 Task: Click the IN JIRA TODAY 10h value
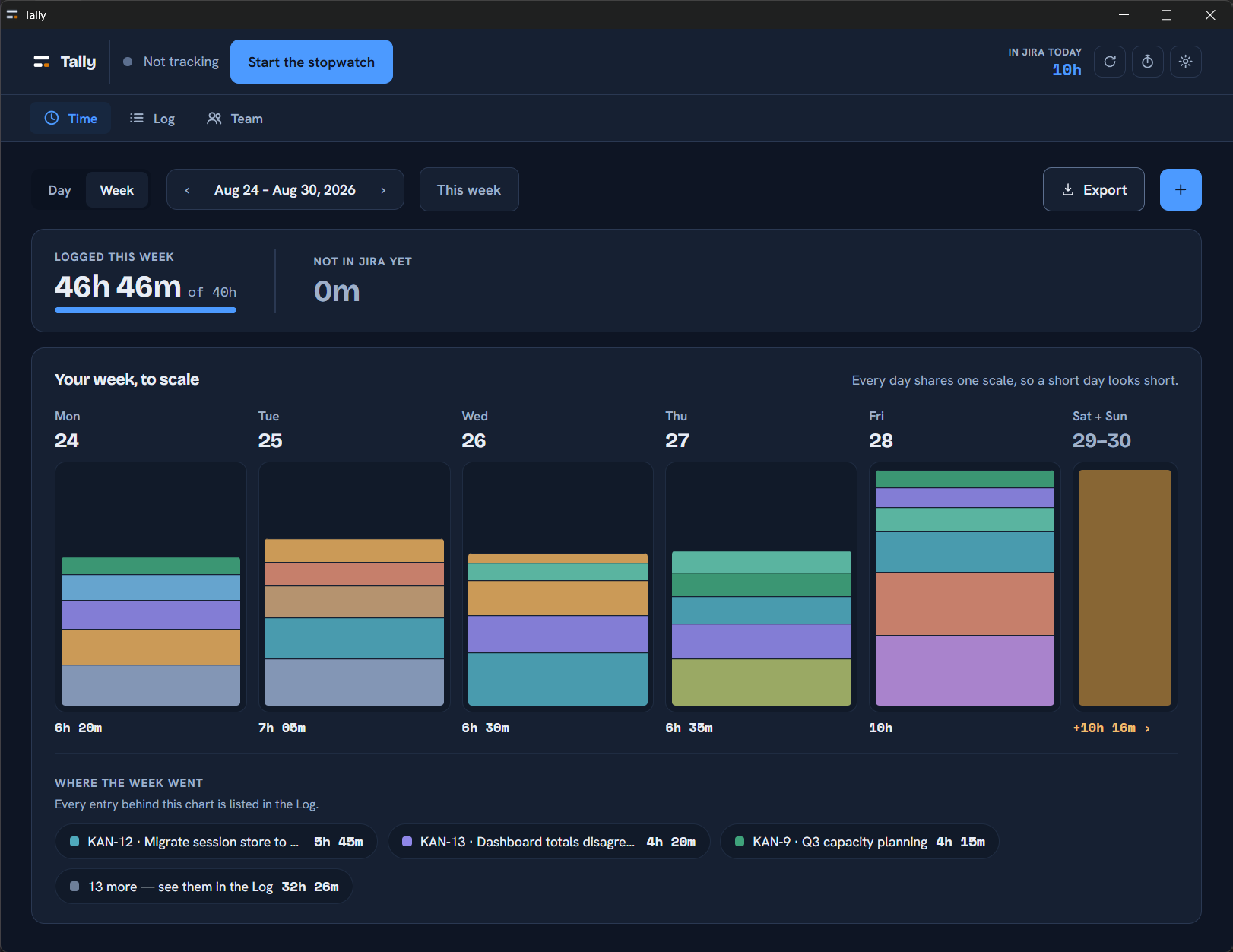[1067, 70]
